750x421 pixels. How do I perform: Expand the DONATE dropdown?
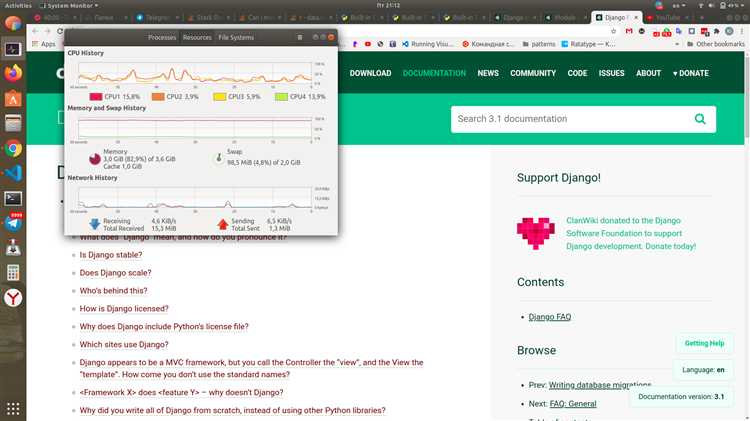tap(691, 73)
